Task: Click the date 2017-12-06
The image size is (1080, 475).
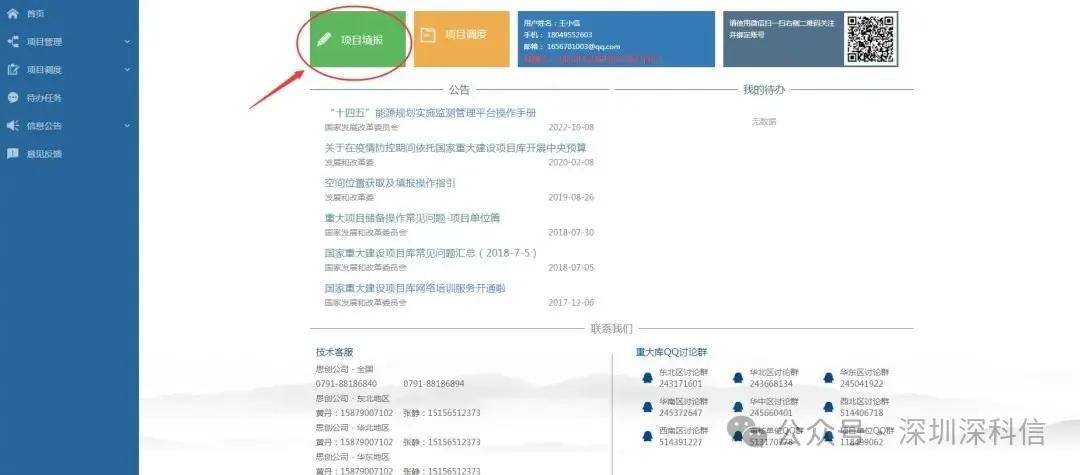Action: coord(571,303)
